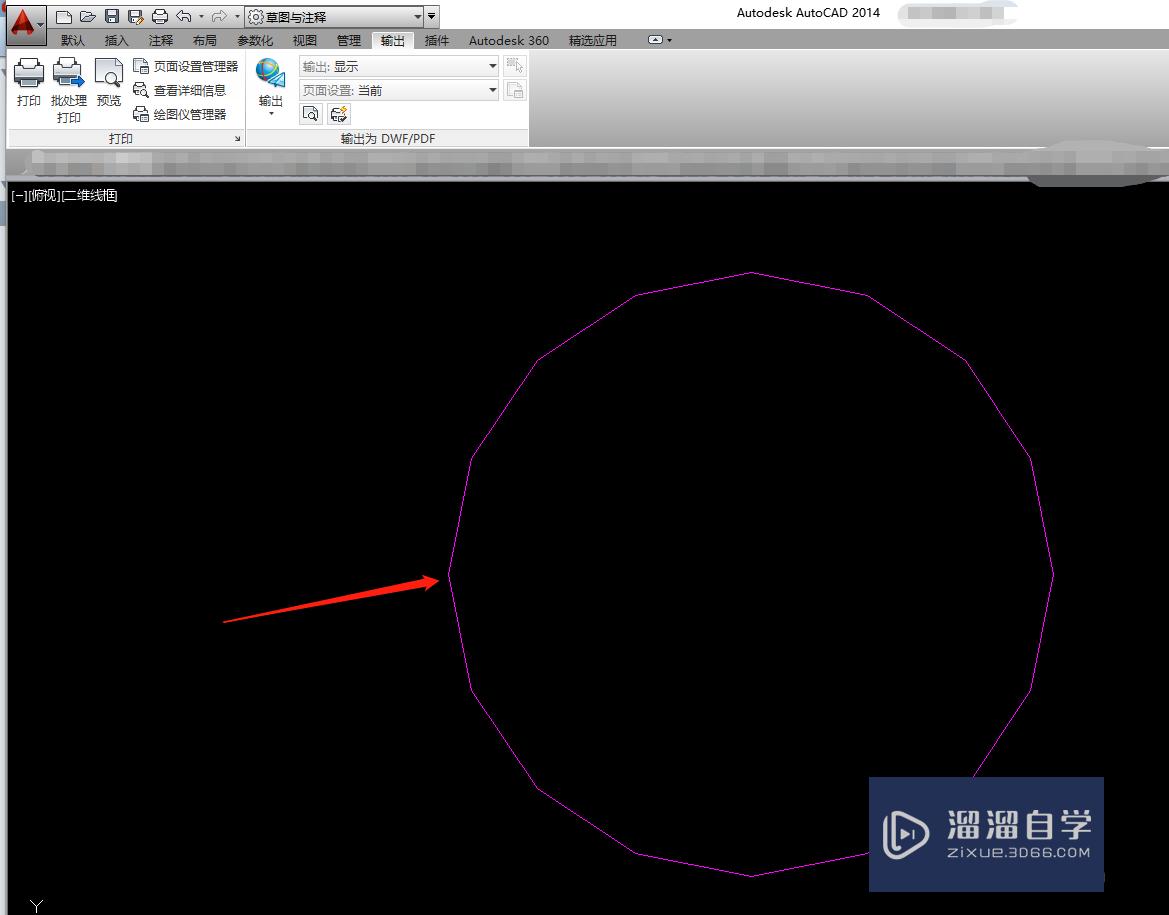
Task: Click the export preview magnifier icon
Action: (310, 113)
